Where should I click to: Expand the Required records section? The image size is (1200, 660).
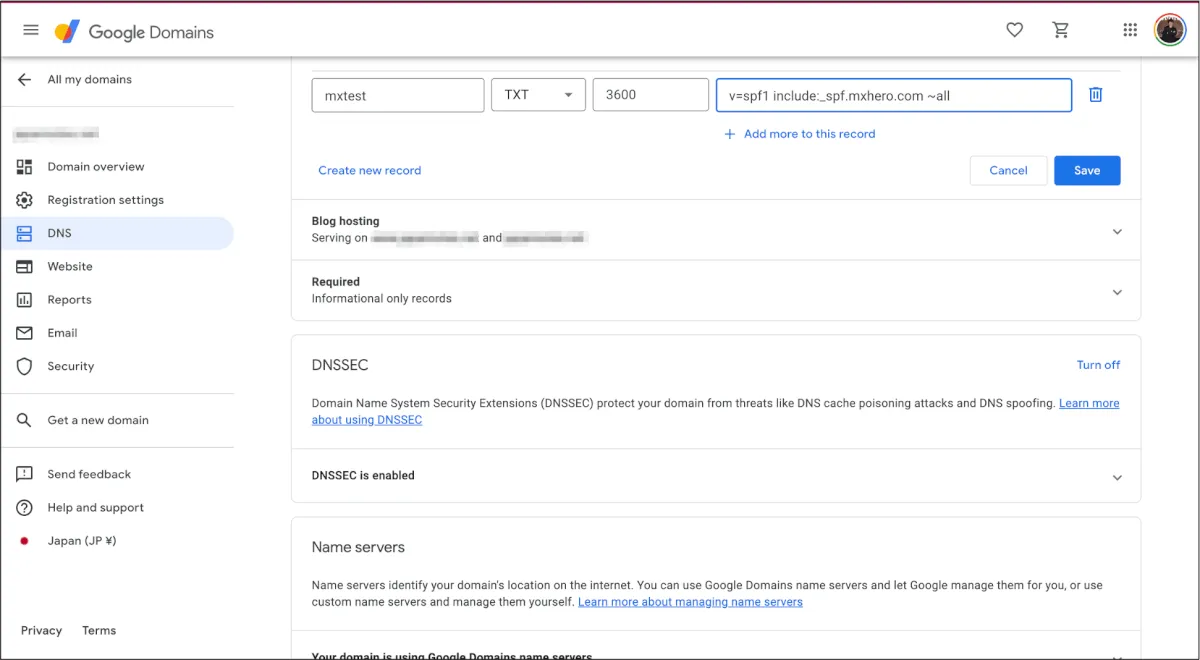point(1117,292)
